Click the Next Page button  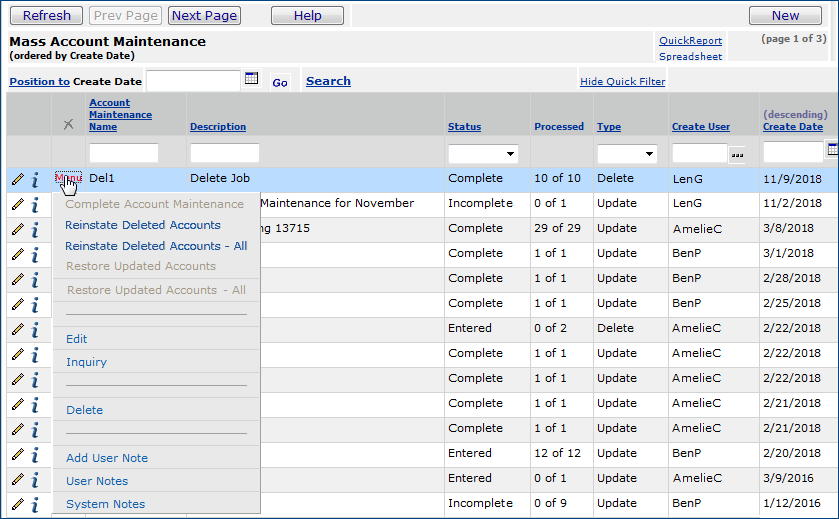(x=204, y=15)
